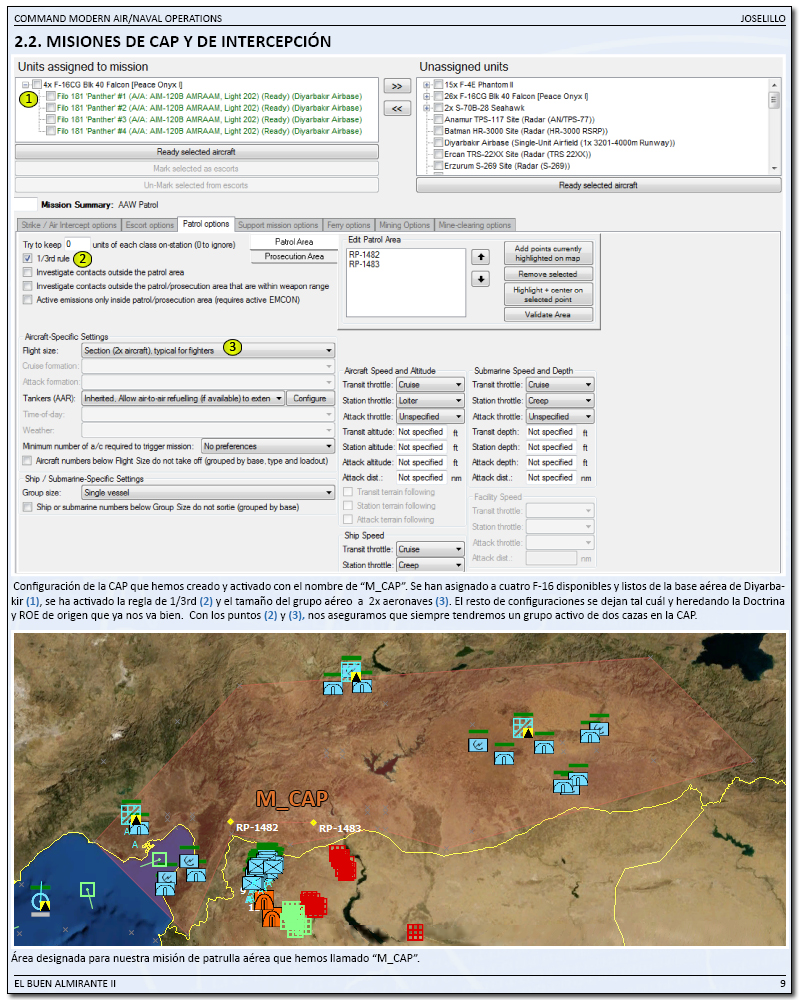The image size is (800, 1000).
Task: Open minimum a/c required to trigger dropdown
Action: (x=268, y=446)
